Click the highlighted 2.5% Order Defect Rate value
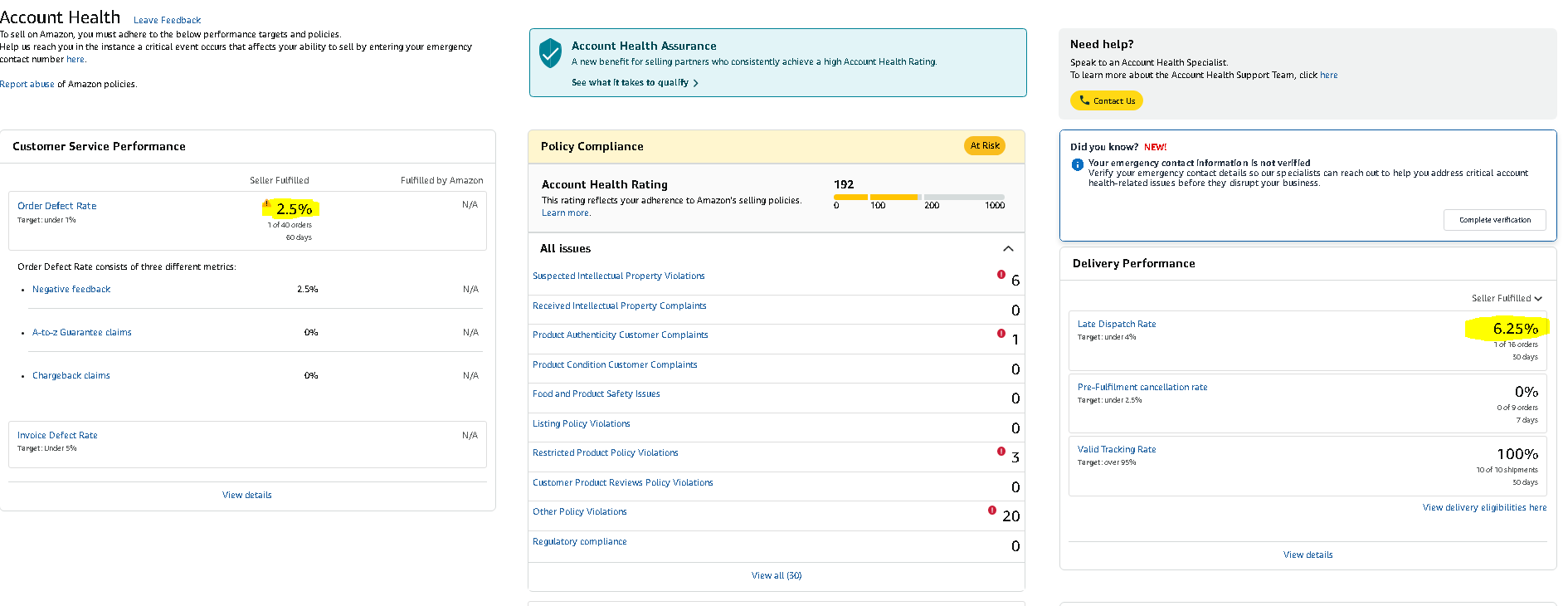This screenshot has height=606, width=1568. pyautogui.click(x=294, y=208)
